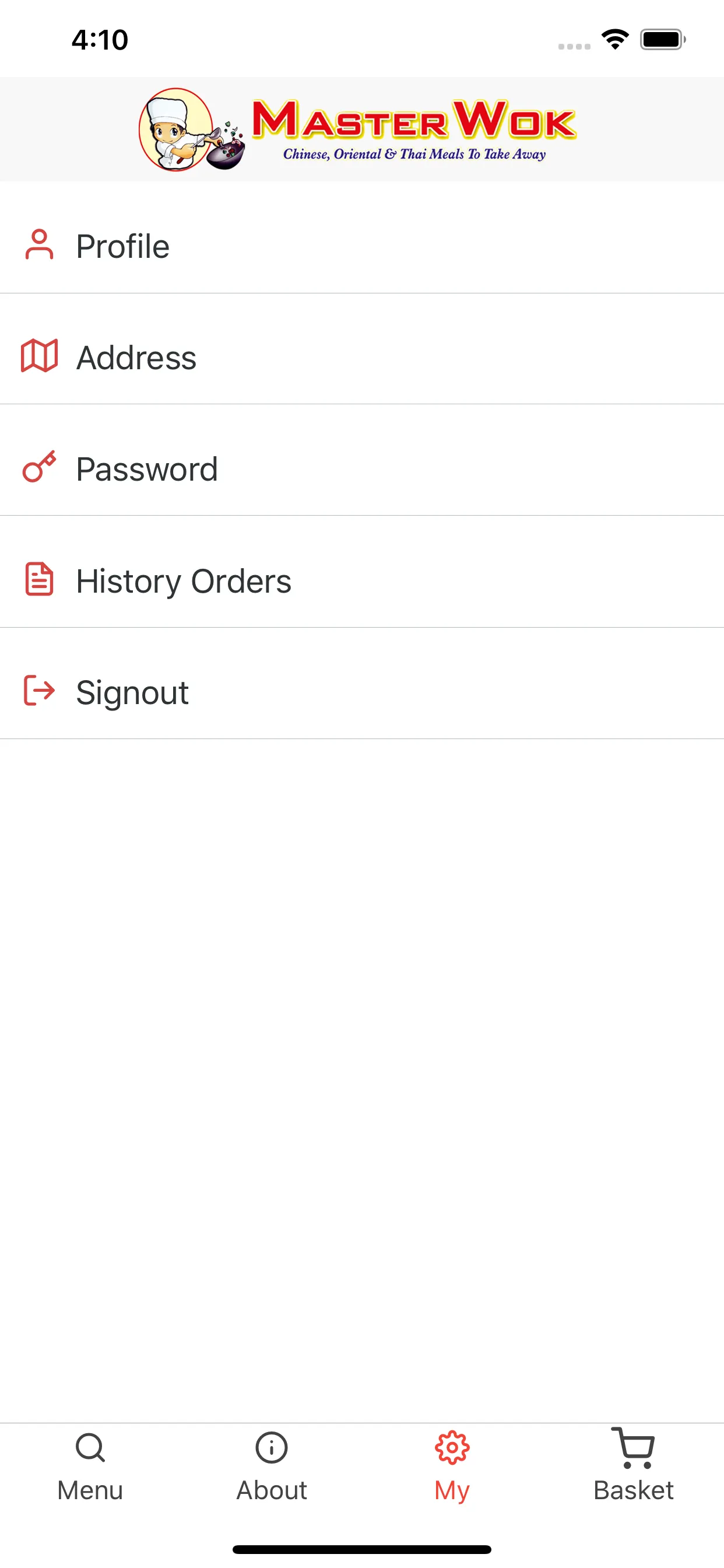Tap the About info circle icon
Screen dimensions: 724x1568
point(271,1447)
